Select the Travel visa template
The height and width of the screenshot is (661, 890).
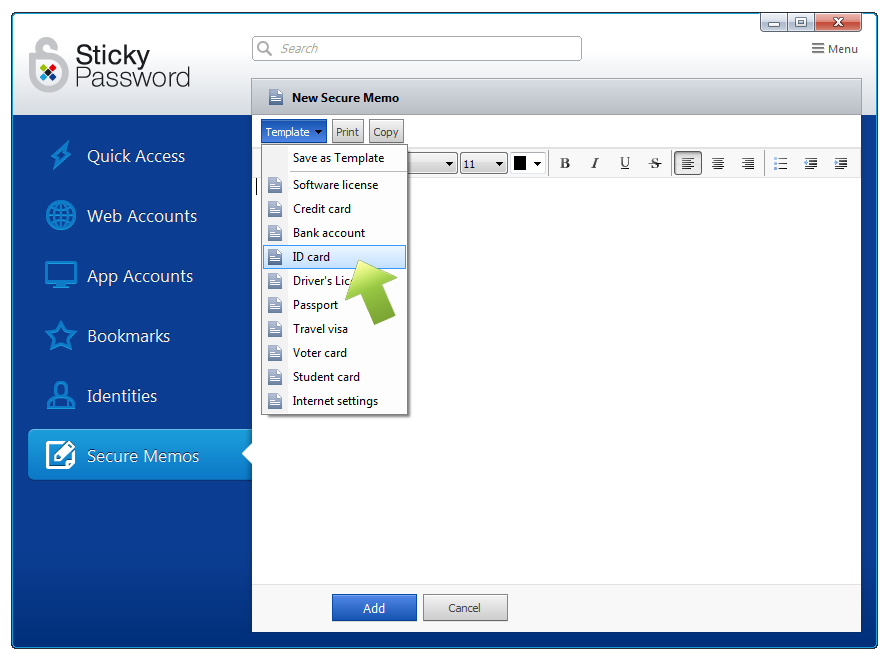335,329
